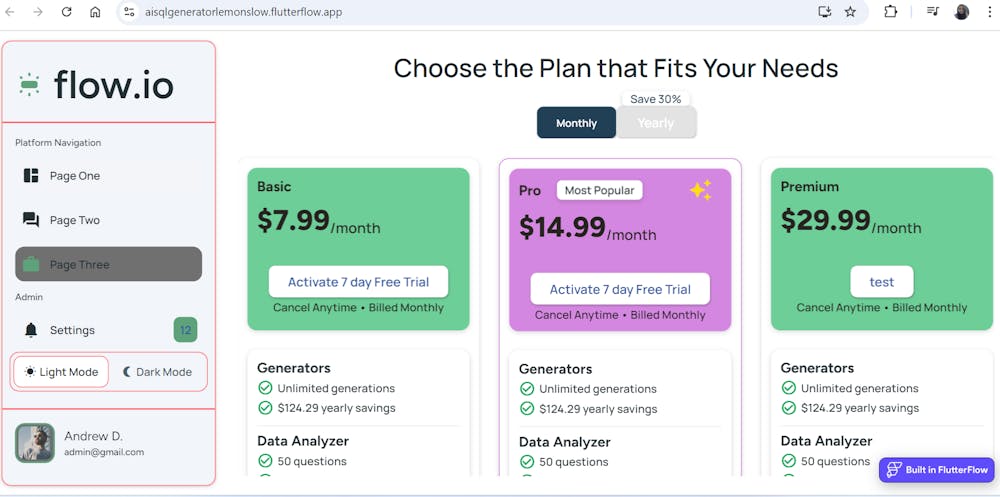Click the Built in FlutterFlow badge
The image size is (1000, 497).
point(937,470)
